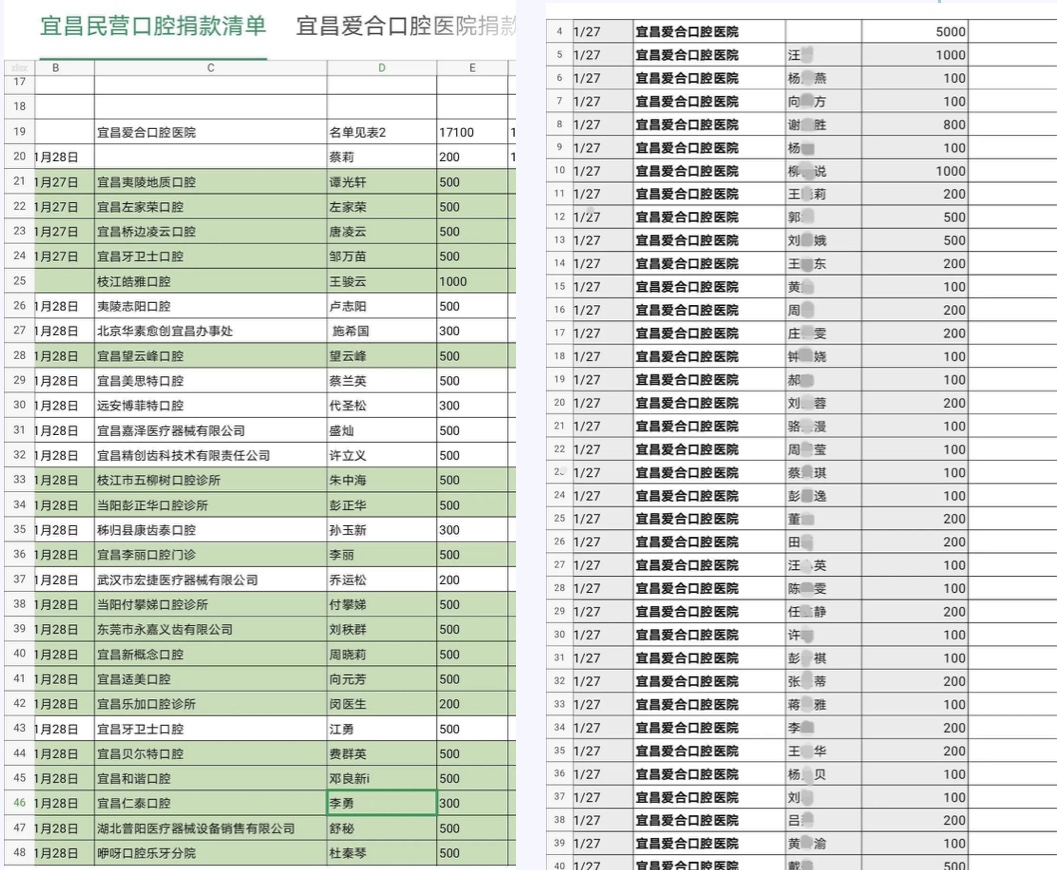Select the 宜昌仁泰口腔 cell
The width and height of the screenshot is (1057, 870).
point(211,803)
